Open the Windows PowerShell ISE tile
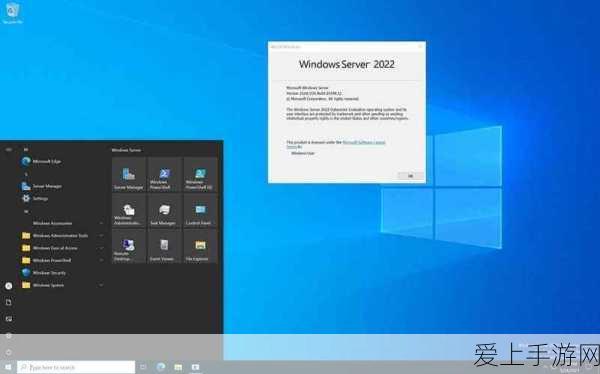 coord(200,175)
